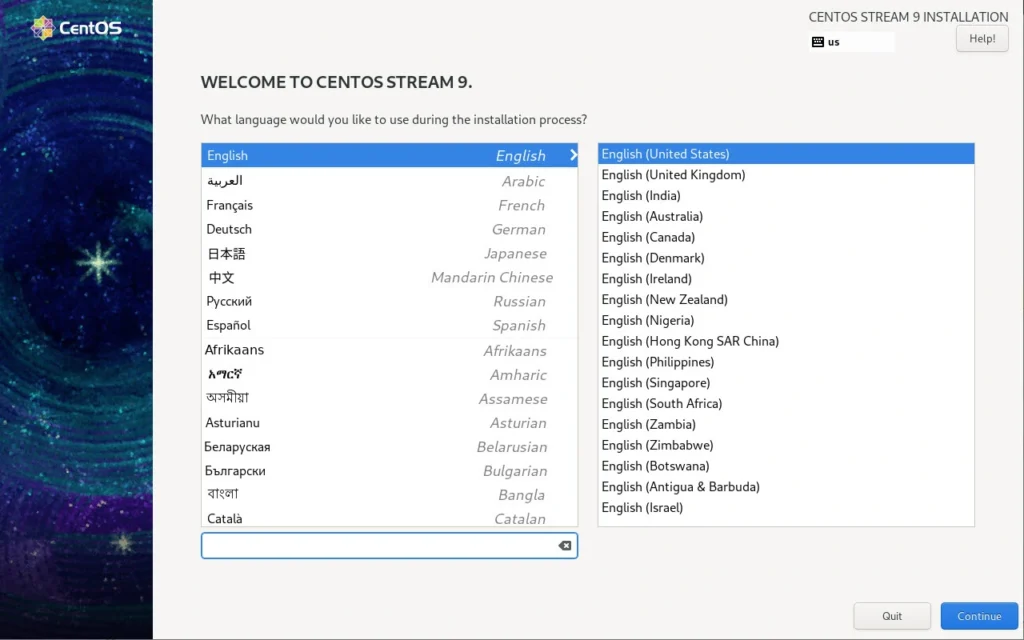Screen dimensions: 1024x640
Task: Focus the language search input field
Action: point(380,546)
